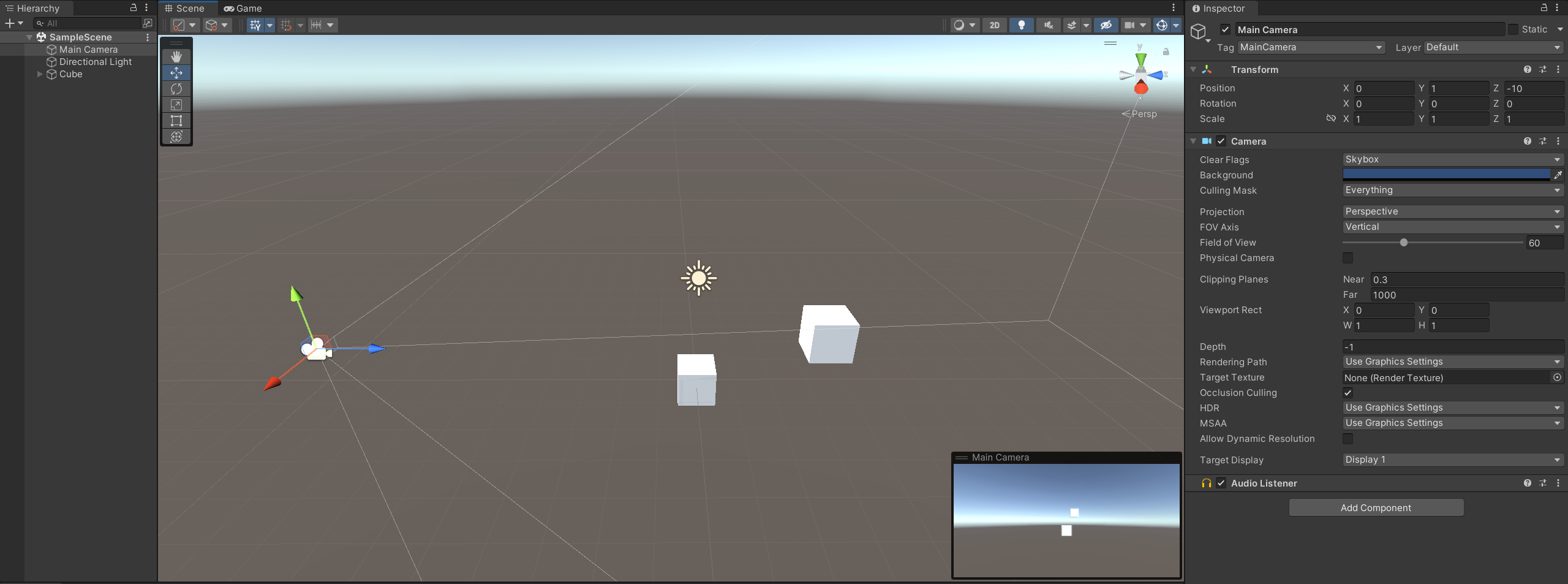This screenshot has width=1568, height=584.
Task: Toggle scene visibility (crossed eye) button
Action: 1106,25
